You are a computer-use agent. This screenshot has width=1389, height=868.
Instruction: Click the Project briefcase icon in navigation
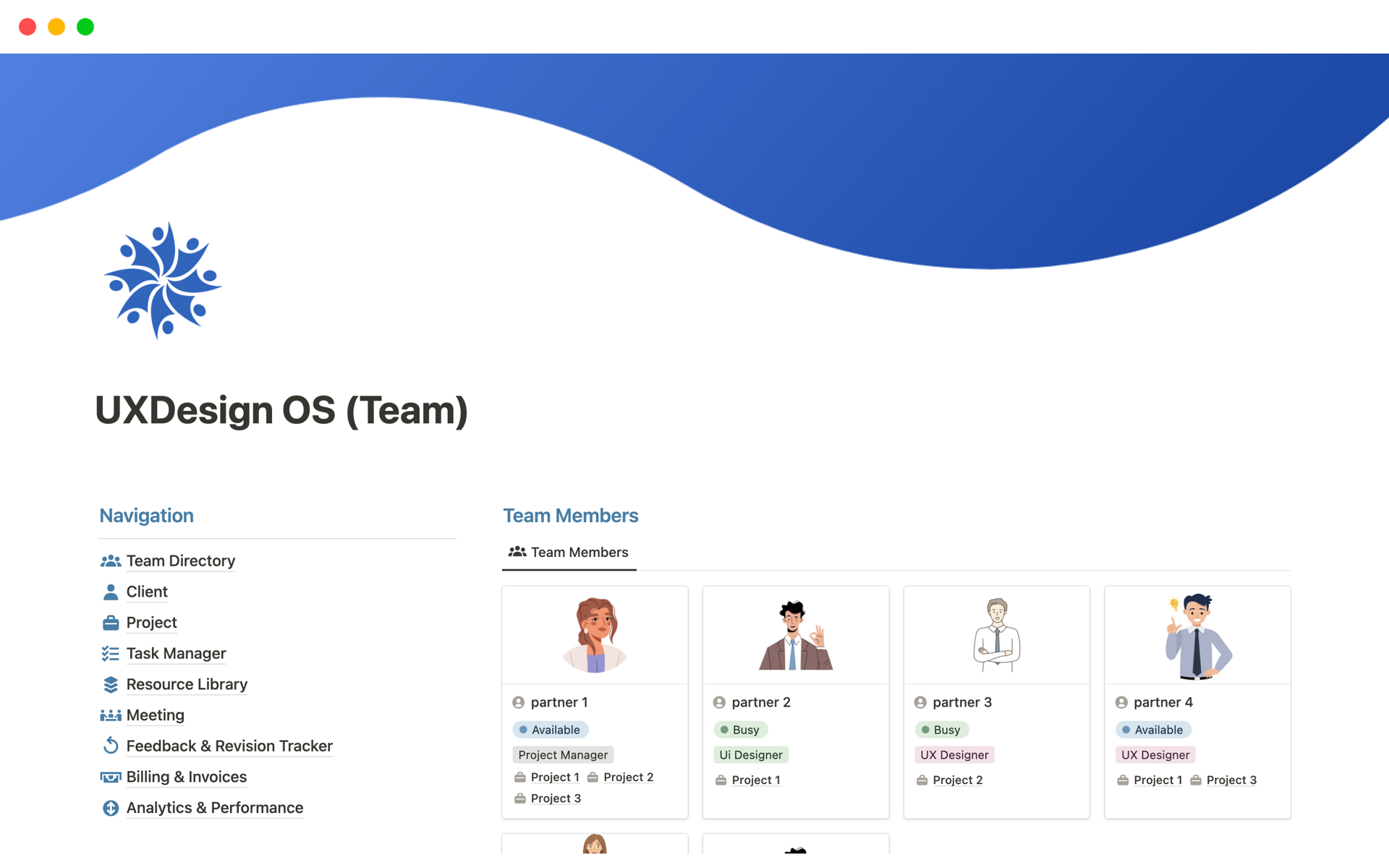coord(110,623)
